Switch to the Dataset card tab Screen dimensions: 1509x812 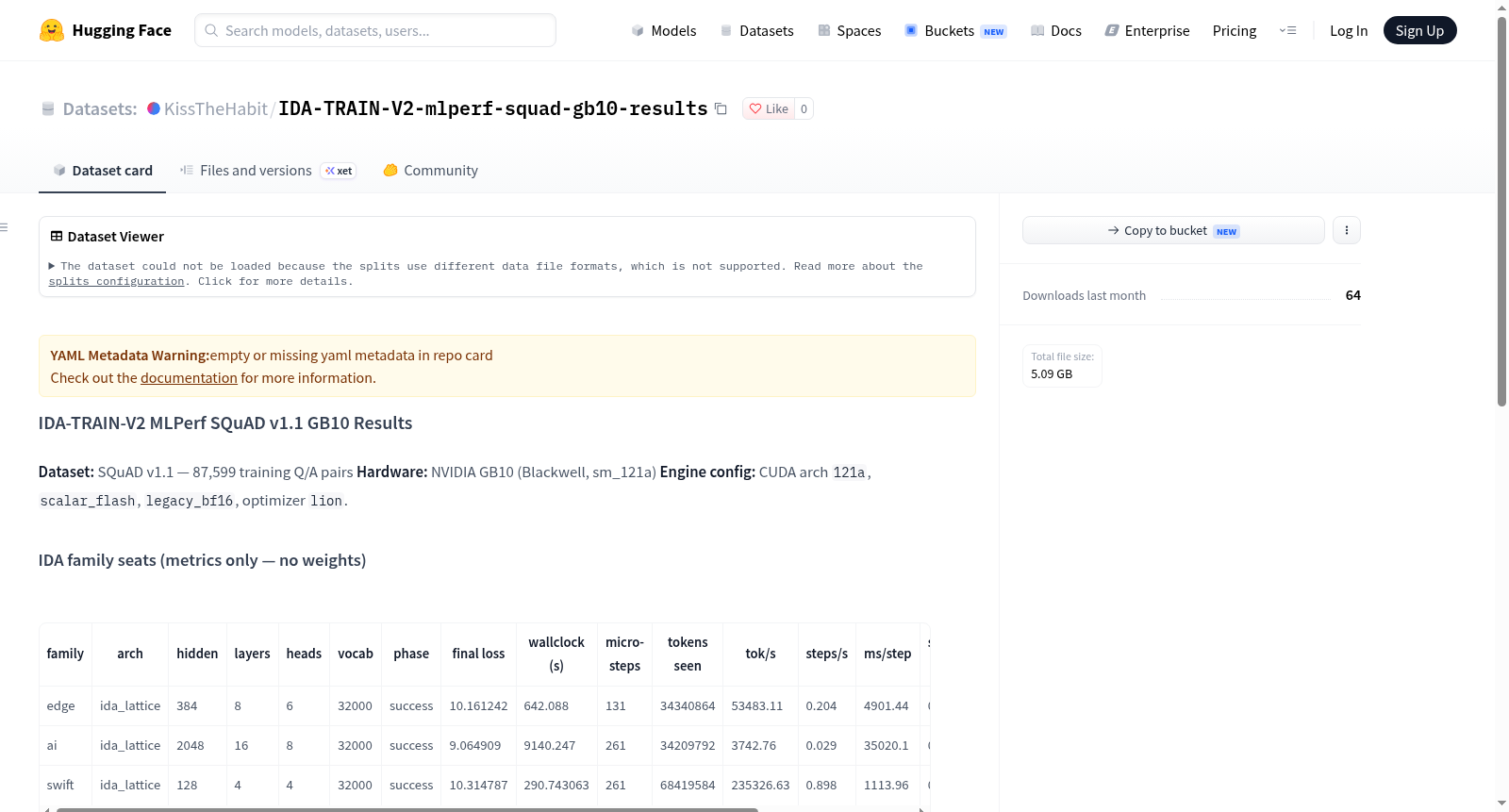click(103, 170)
